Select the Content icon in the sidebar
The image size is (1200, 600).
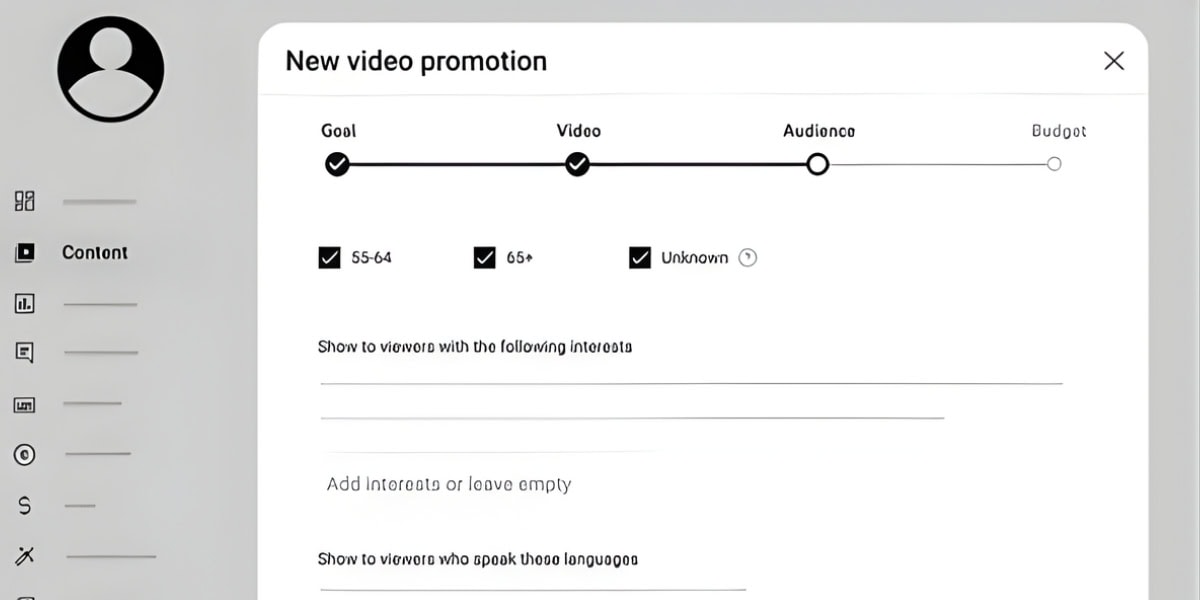pos(24,252)
